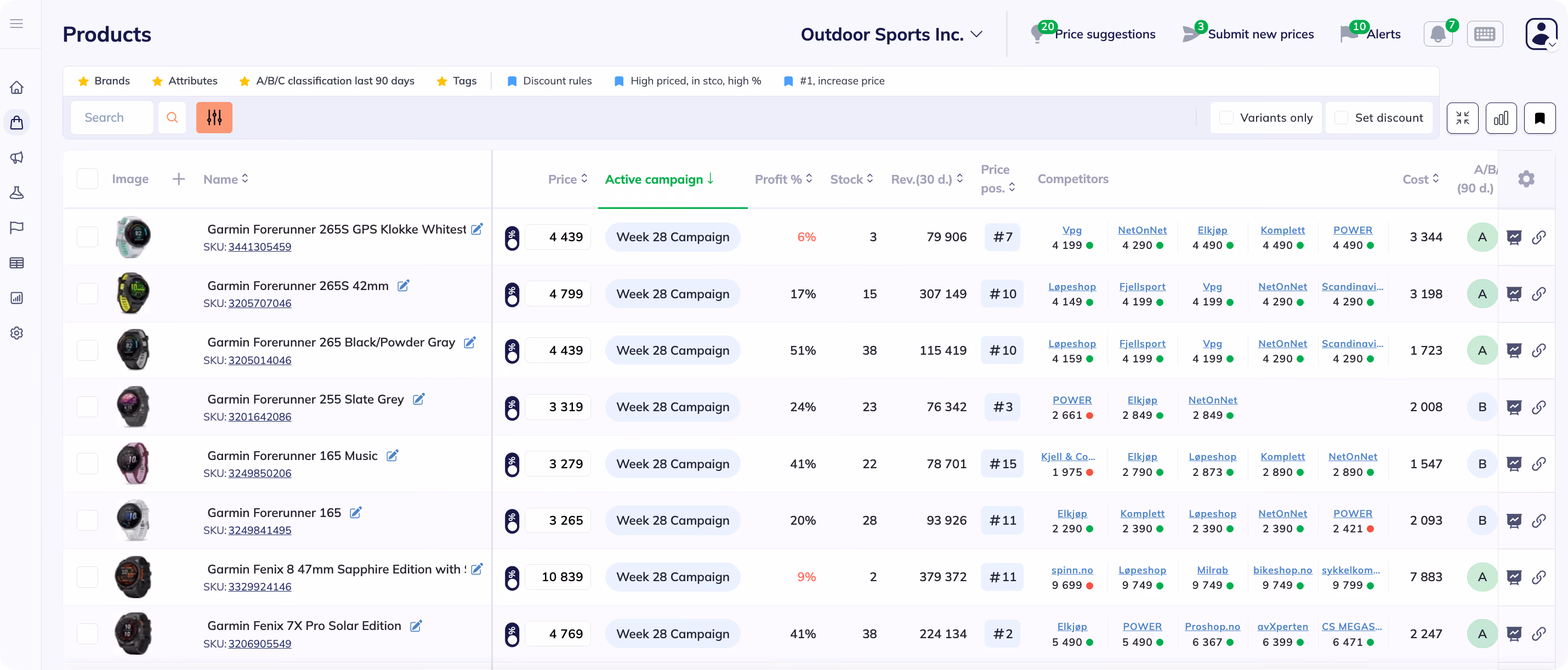Click link icon for Garmin Fenix 7X Pro Solar

tap(1538, 634)
